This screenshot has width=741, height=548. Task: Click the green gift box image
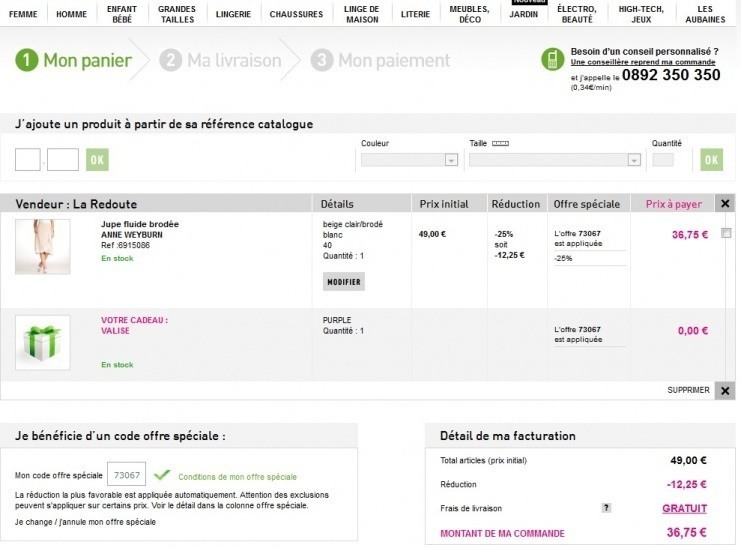tap(43, 342)
